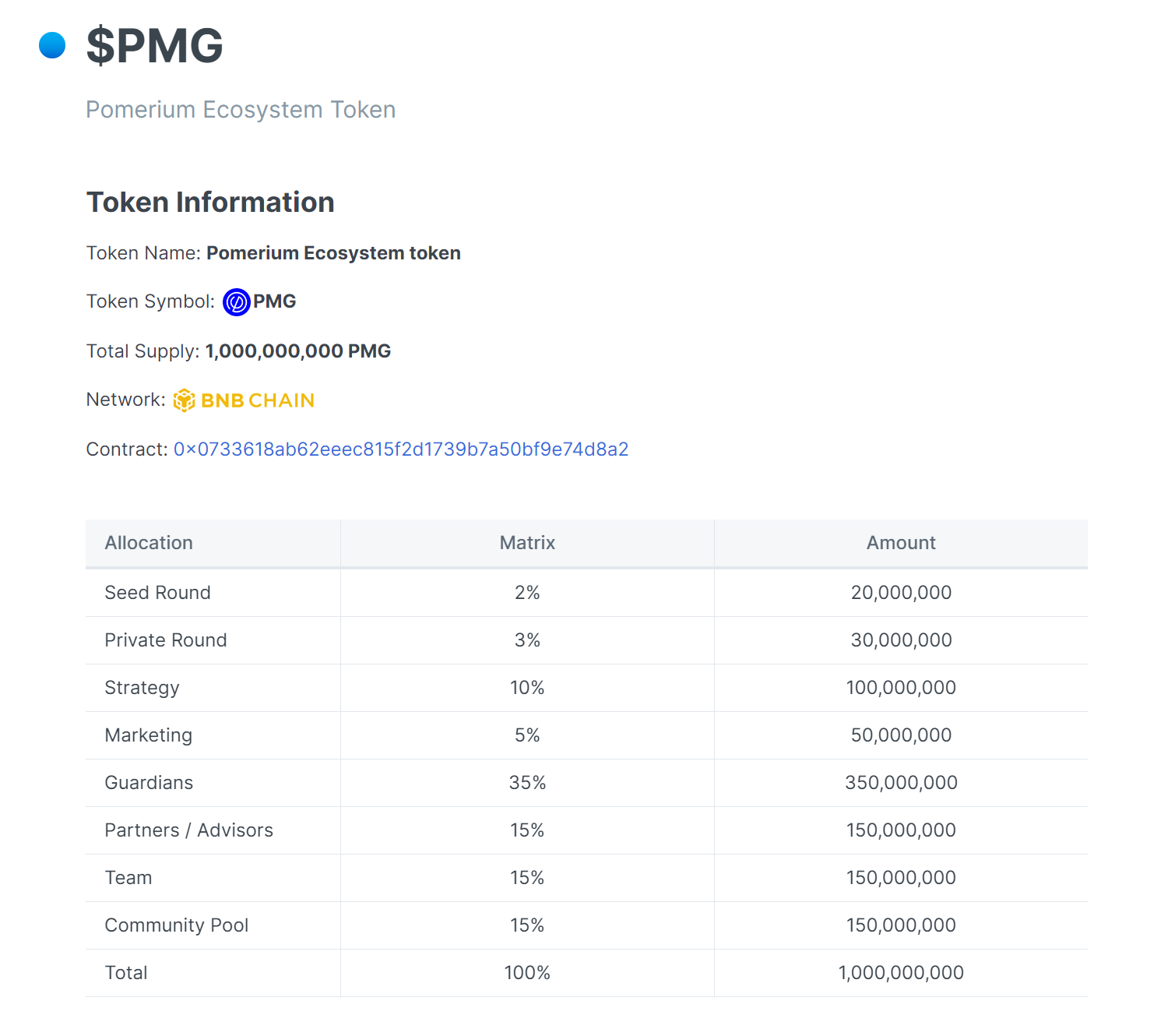Click the 150,000,000 cell in Team row

click(901, 878)
